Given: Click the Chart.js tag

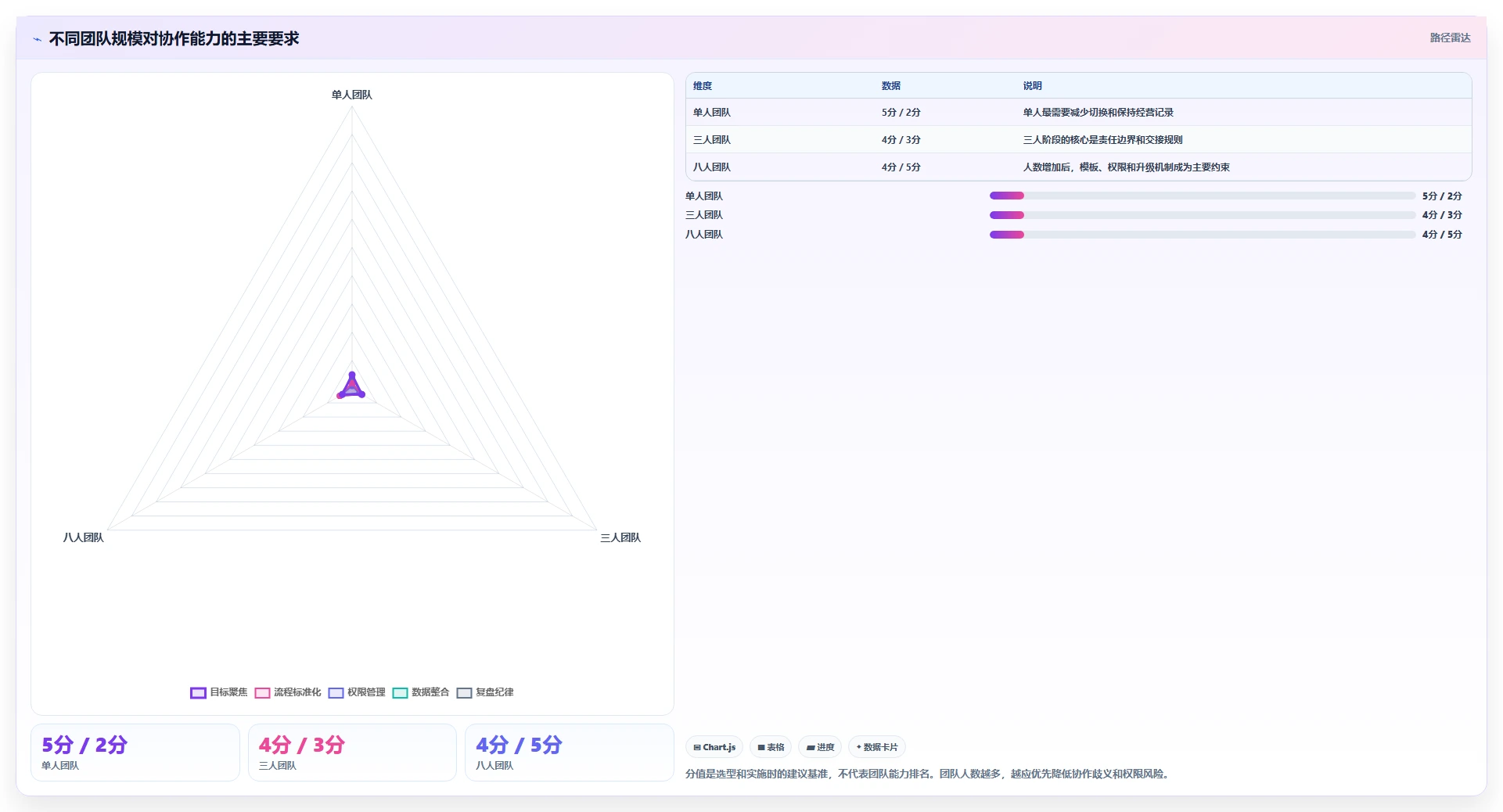Looking at the screenshot, I should tap(714, 747).
